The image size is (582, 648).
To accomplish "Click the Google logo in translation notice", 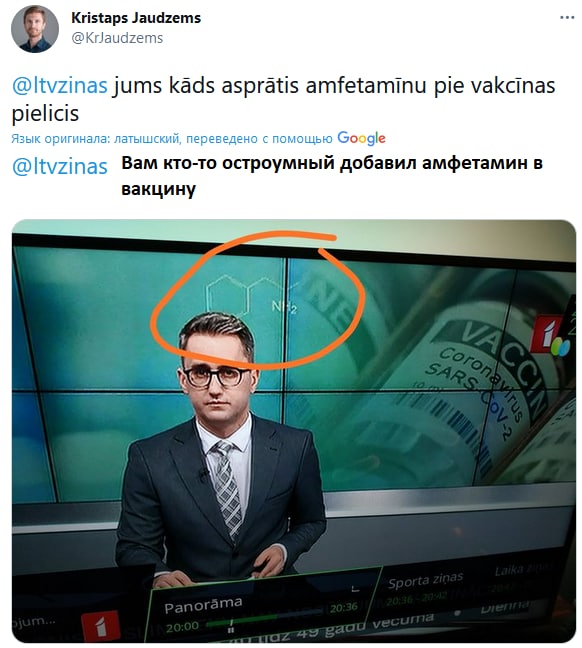I will pyautogui.click(x=361, y=138).
